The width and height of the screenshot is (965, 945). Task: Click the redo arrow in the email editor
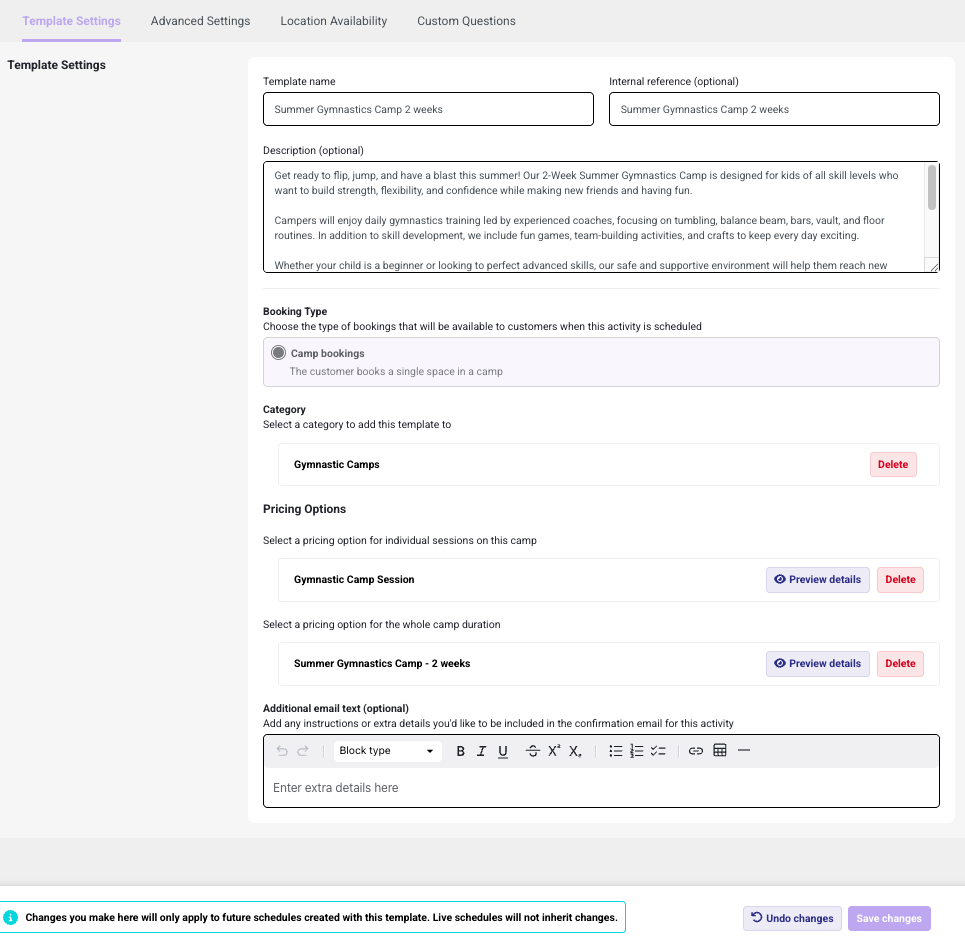303,751
